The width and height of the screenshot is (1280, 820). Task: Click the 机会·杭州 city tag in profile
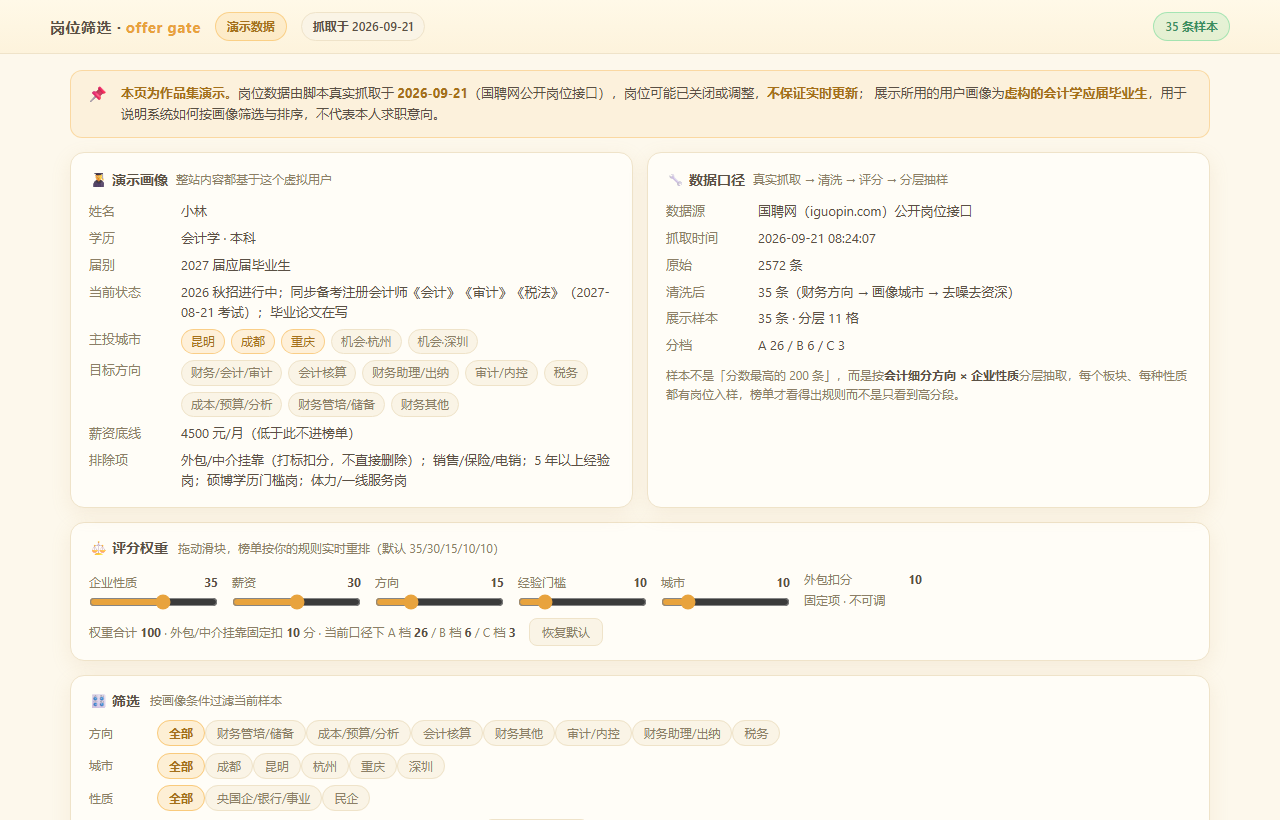(366, 341)
